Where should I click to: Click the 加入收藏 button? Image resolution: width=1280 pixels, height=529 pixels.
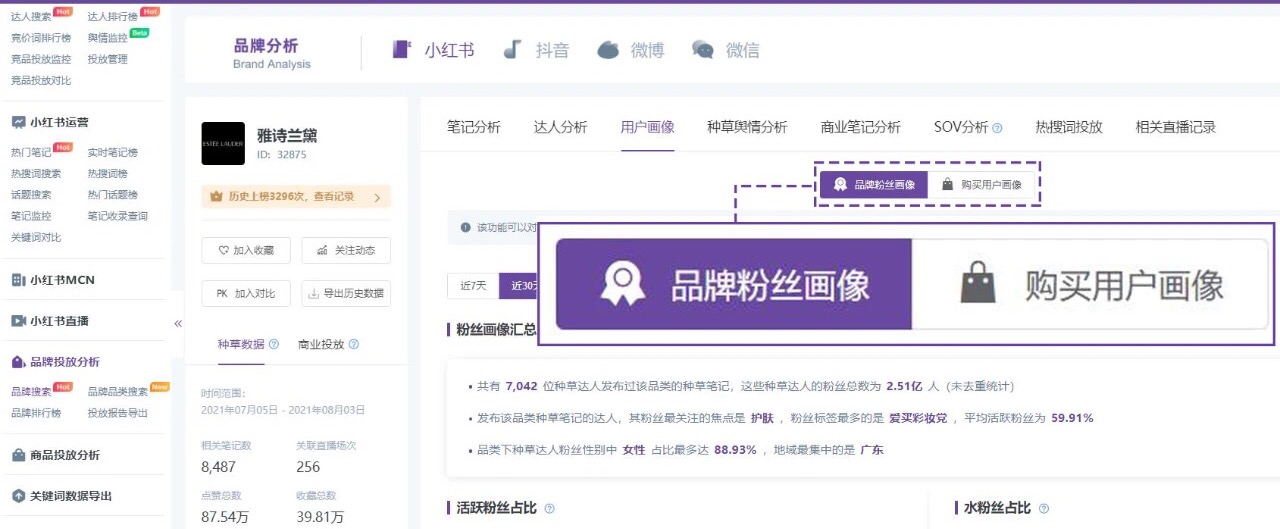click(246, 251)
